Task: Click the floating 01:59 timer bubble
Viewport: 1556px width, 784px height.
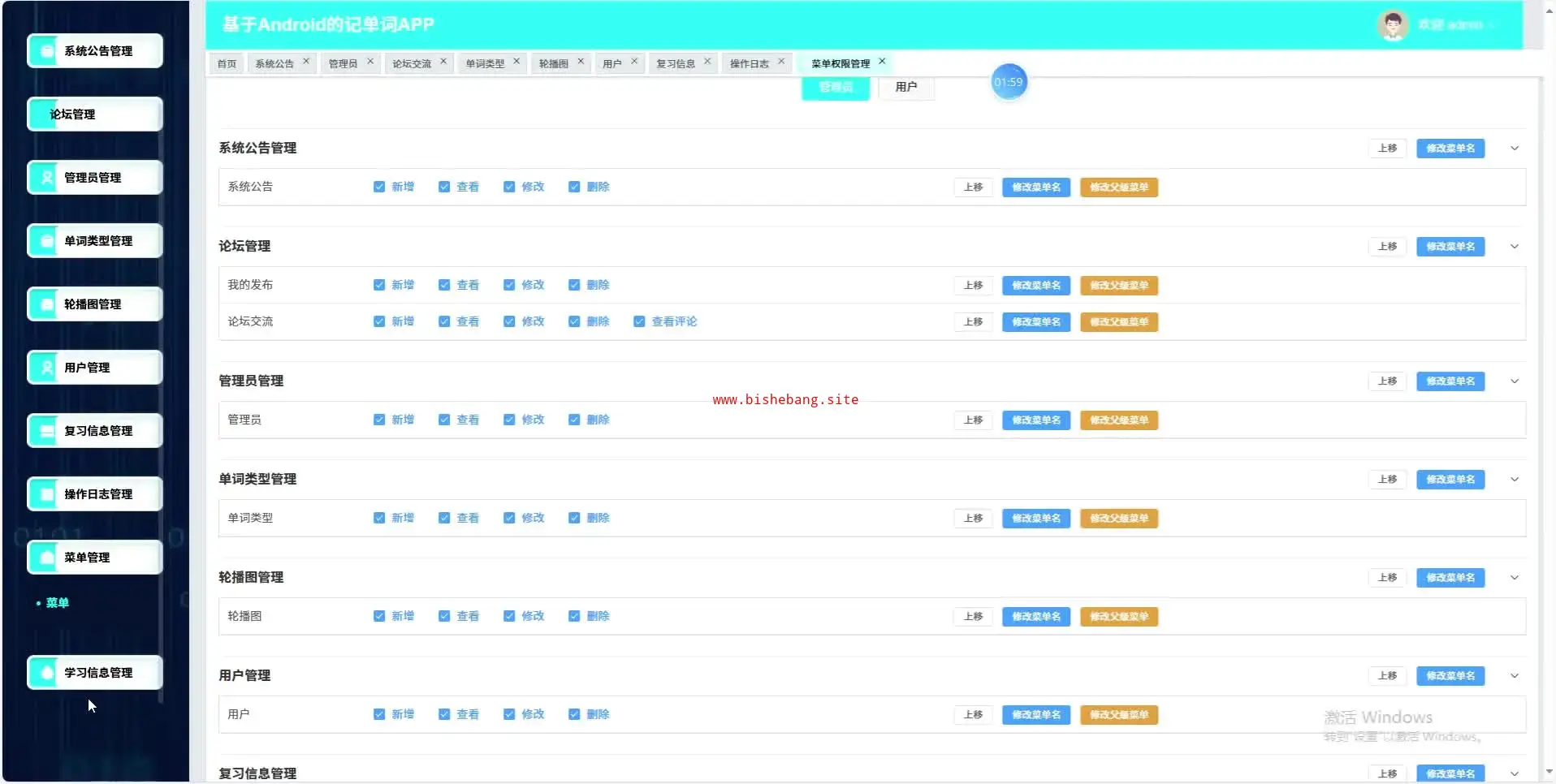Action: coord(1009,82)
